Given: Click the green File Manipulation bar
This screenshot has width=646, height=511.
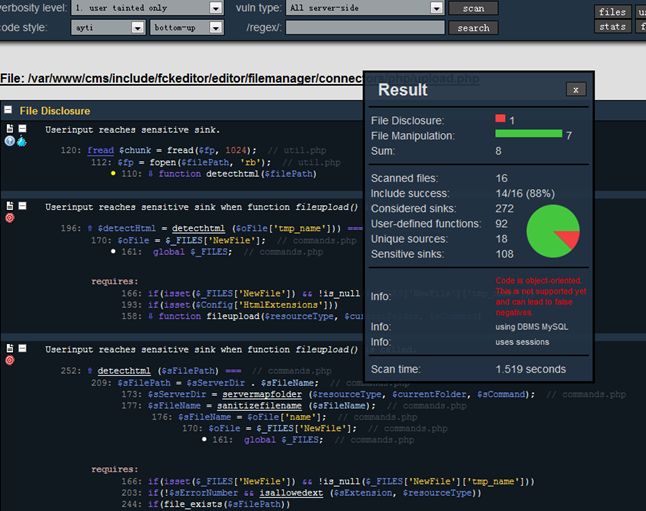Looking at the screenshot, I should coord(529,134).
